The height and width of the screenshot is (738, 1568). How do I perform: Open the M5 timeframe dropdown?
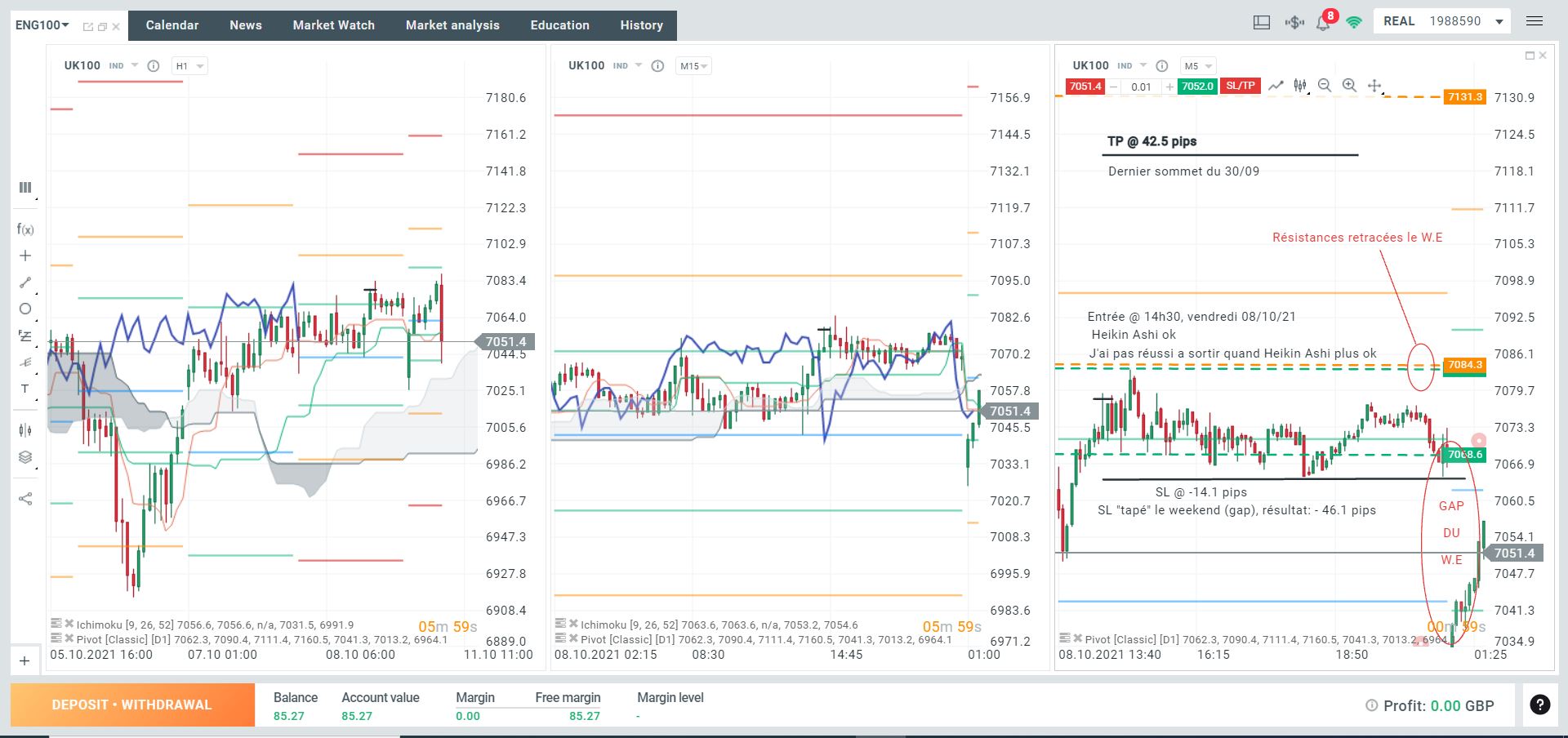point(1197,66)
